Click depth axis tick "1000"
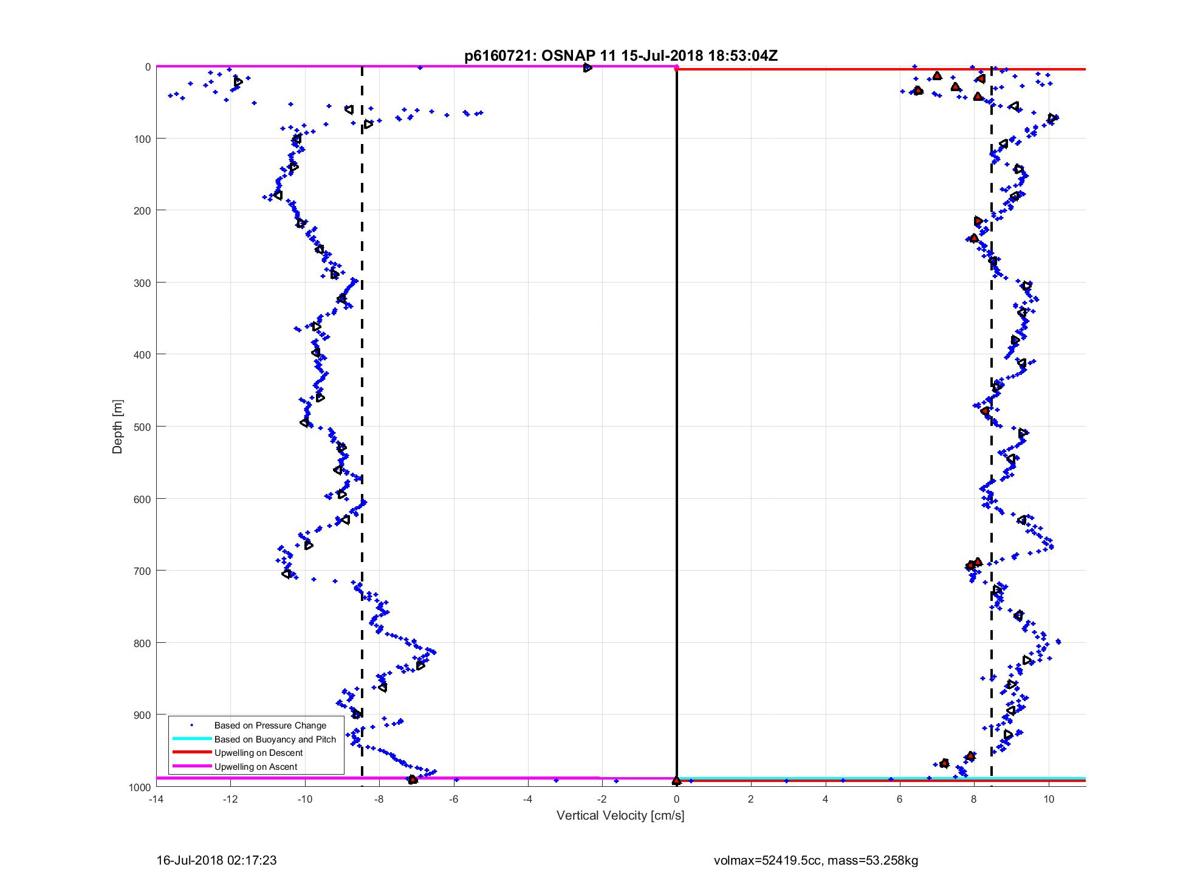The height and width of the screenshot is (885, 1200). click(138, 787)
